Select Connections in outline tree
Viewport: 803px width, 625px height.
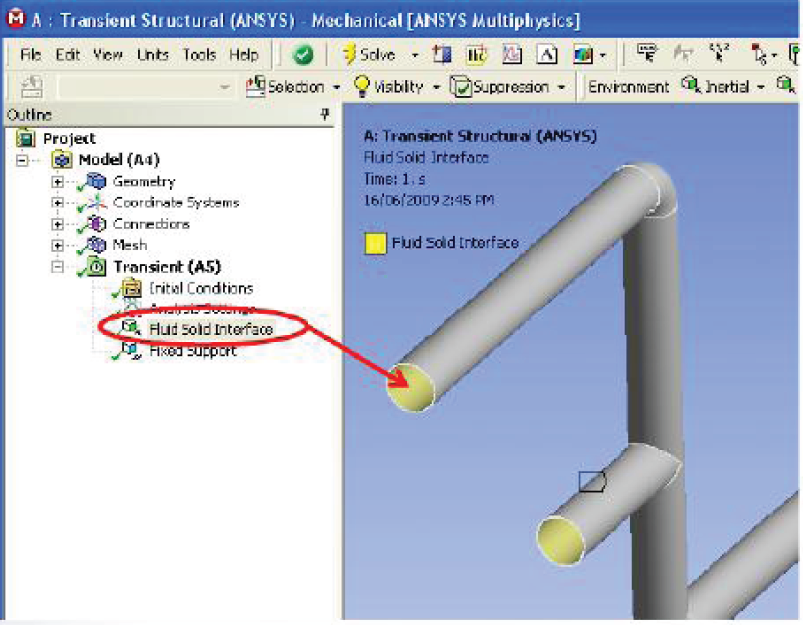coord(151,224)
